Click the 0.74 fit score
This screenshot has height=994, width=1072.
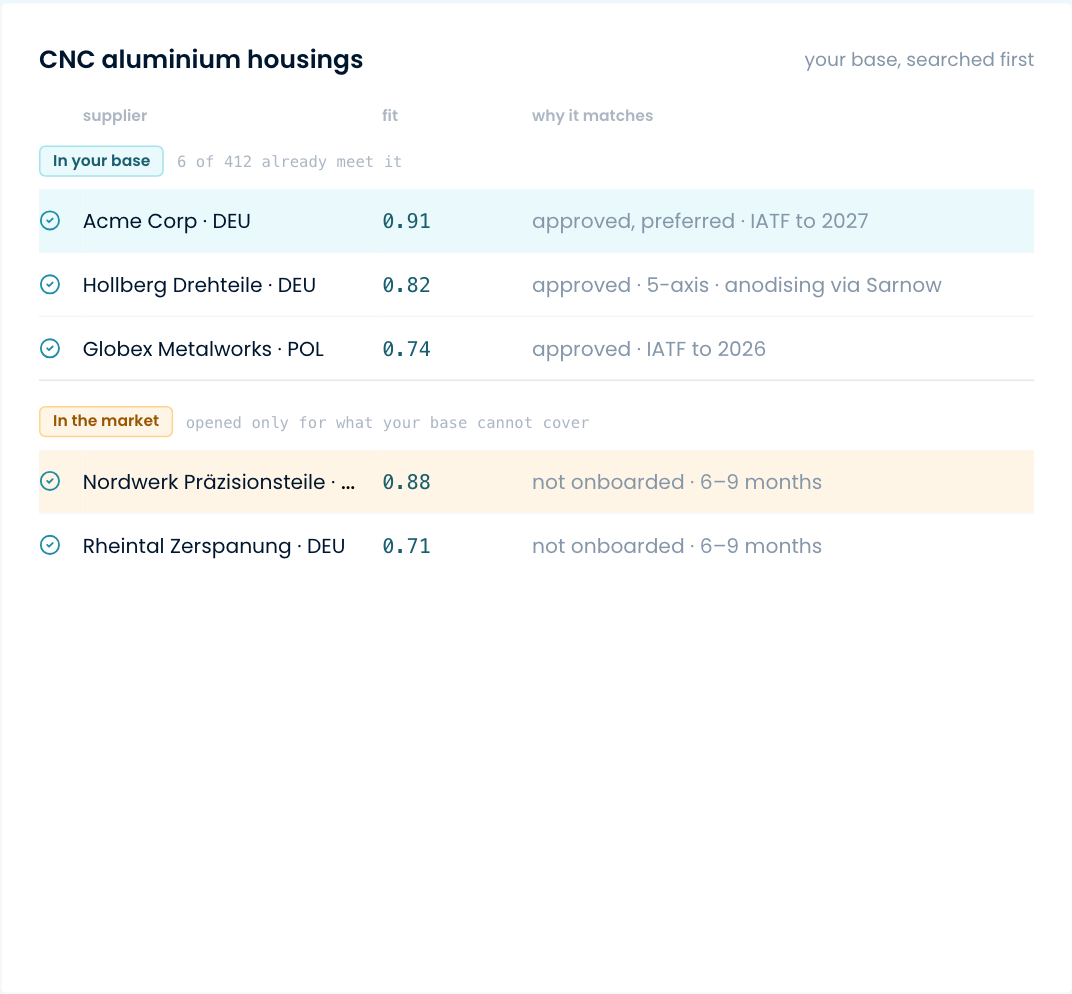(406, 349)
